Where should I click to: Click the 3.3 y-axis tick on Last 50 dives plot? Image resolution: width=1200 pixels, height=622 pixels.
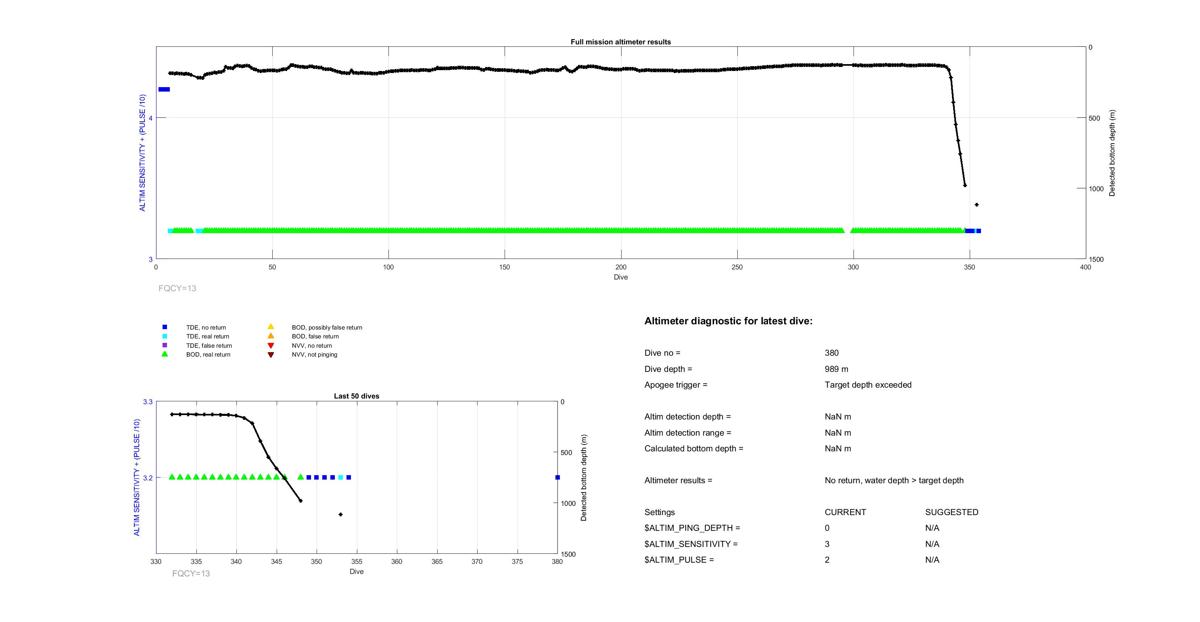(x=147, y=401)
